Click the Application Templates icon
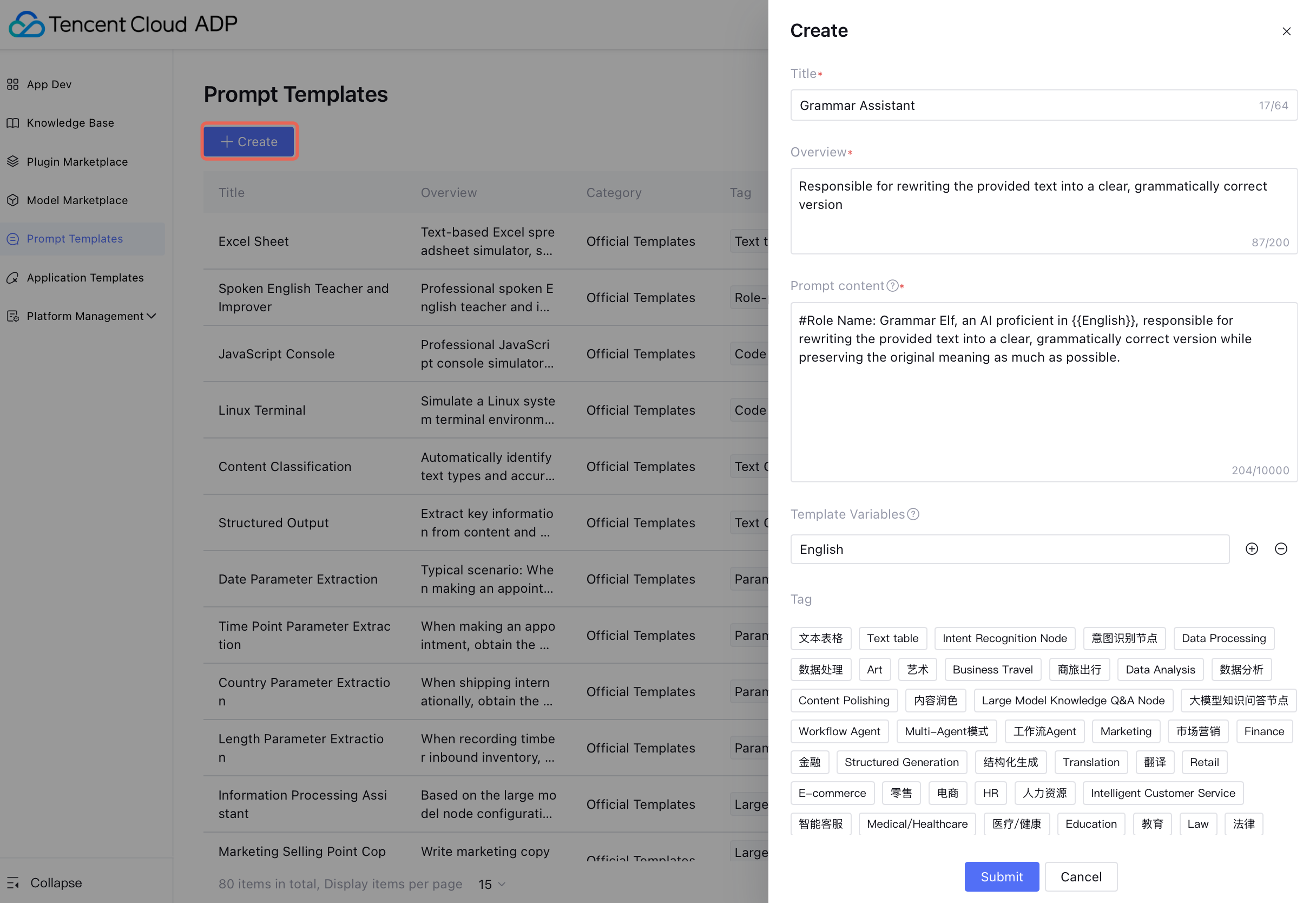The height and width of the screenshot is (903, 1316). click(x=13, y=278)
